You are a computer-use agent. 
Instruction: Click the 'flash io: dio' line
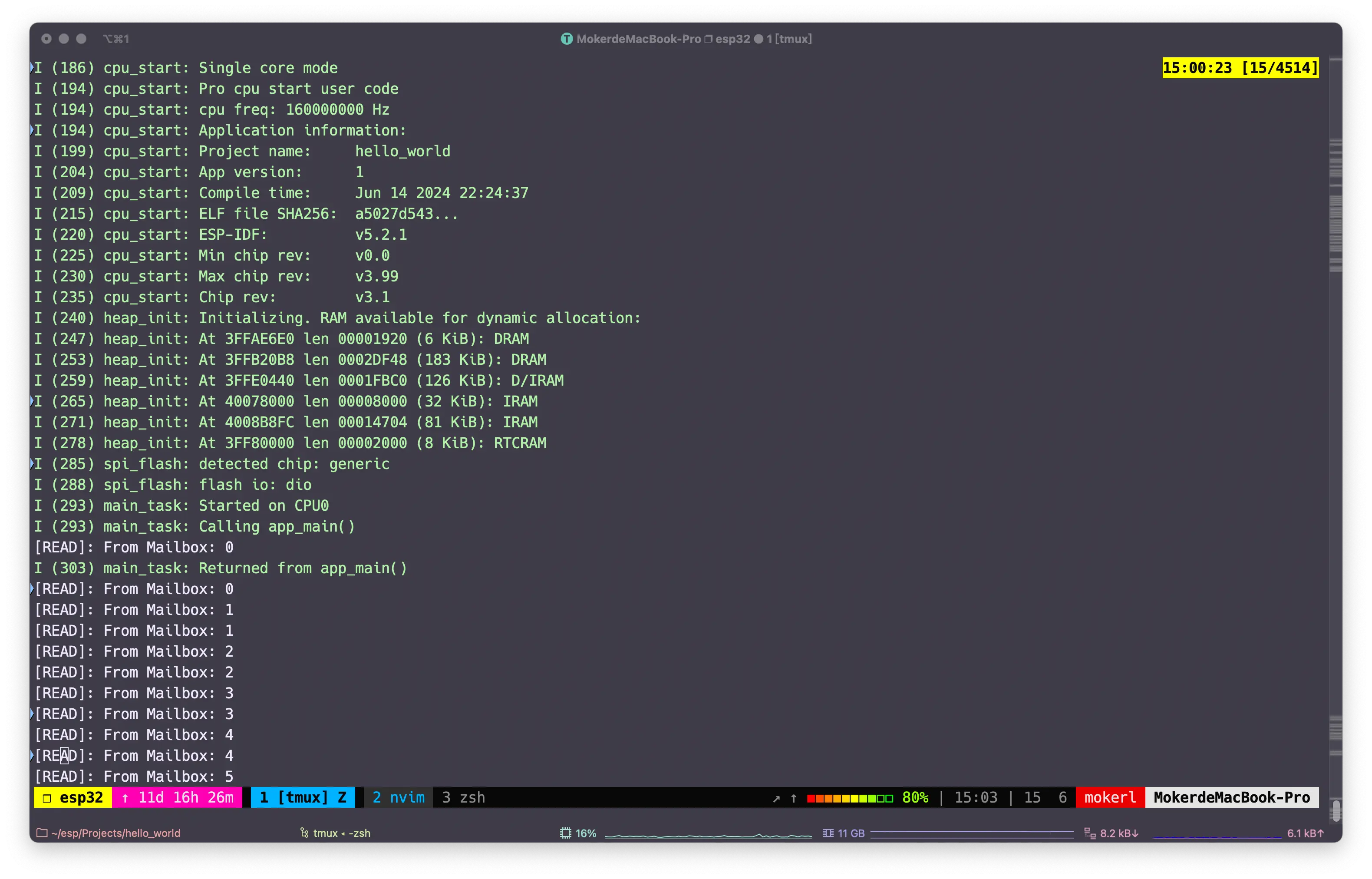pyautogui.click(x=173, y=485)
